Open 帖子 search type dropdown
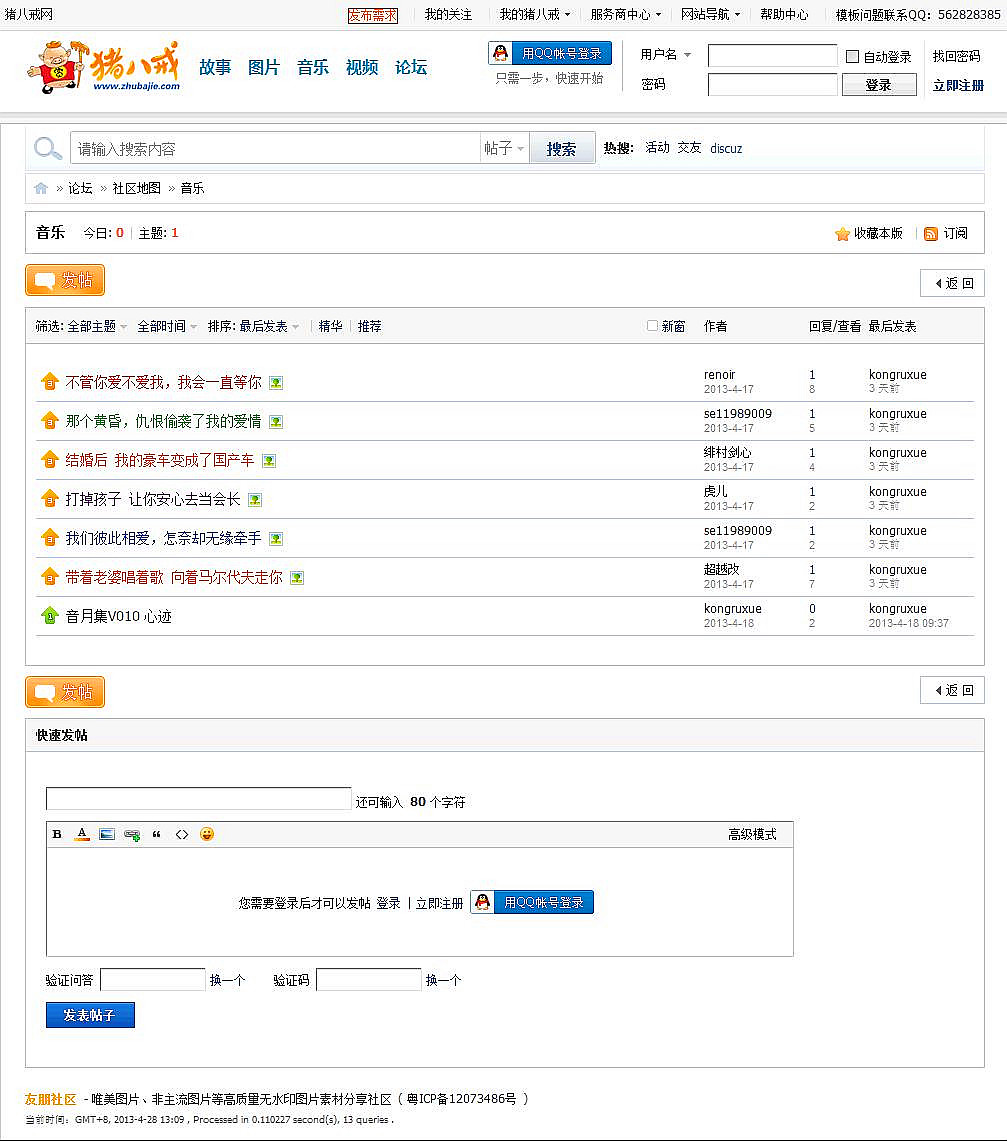1007x1141 pixels. [504, 148]
